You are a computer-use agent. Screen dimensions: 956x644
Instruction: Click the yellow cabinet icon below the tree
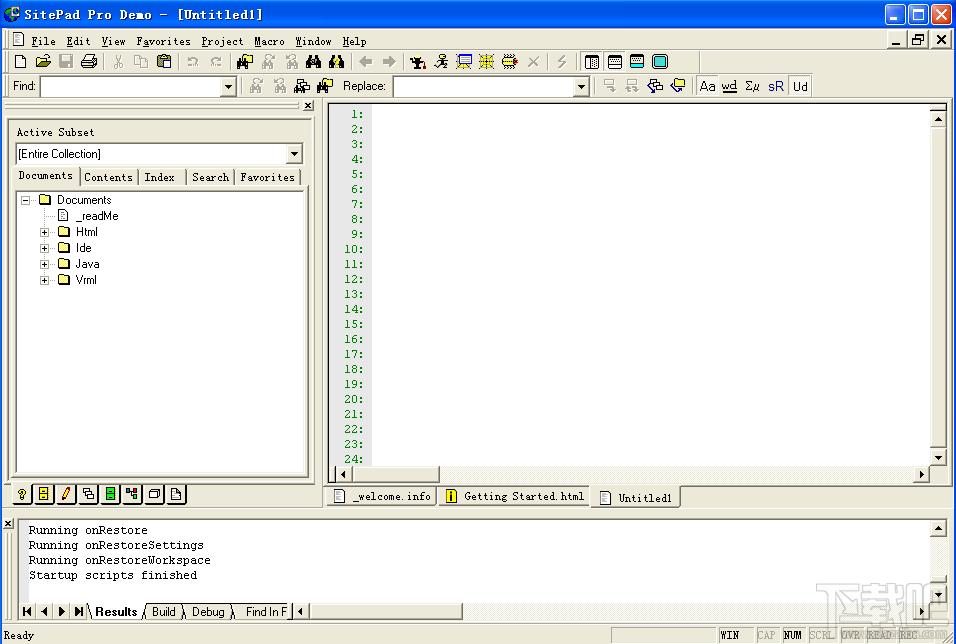coord(44,494)
